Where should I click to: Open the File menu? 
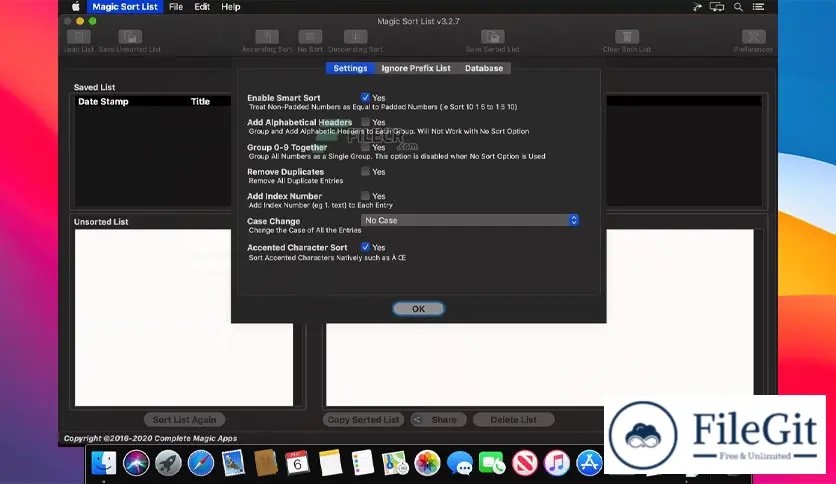pyautogui.click(x=175, y=7)
